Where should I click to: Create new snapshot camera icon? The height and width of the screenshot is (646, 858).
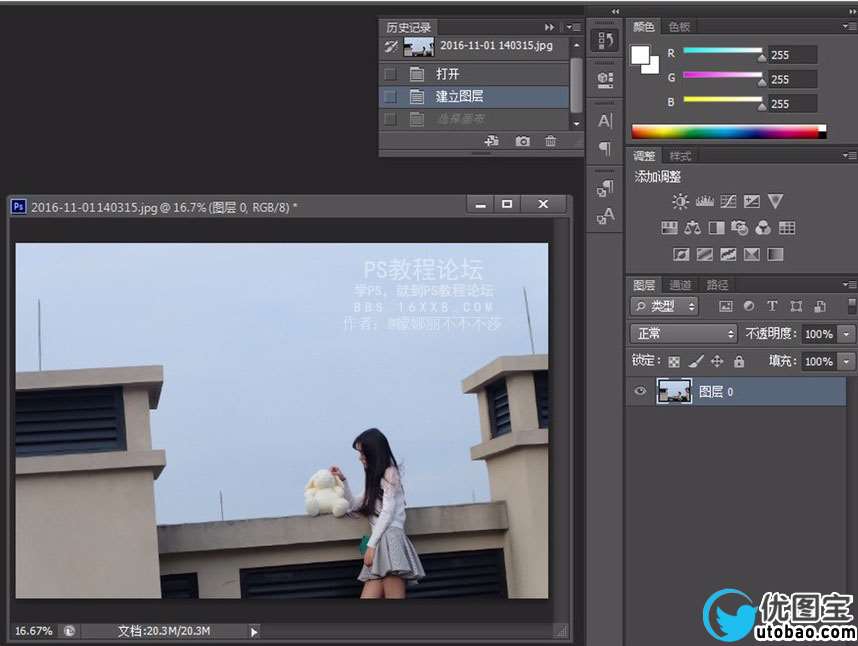pos(522,141)
